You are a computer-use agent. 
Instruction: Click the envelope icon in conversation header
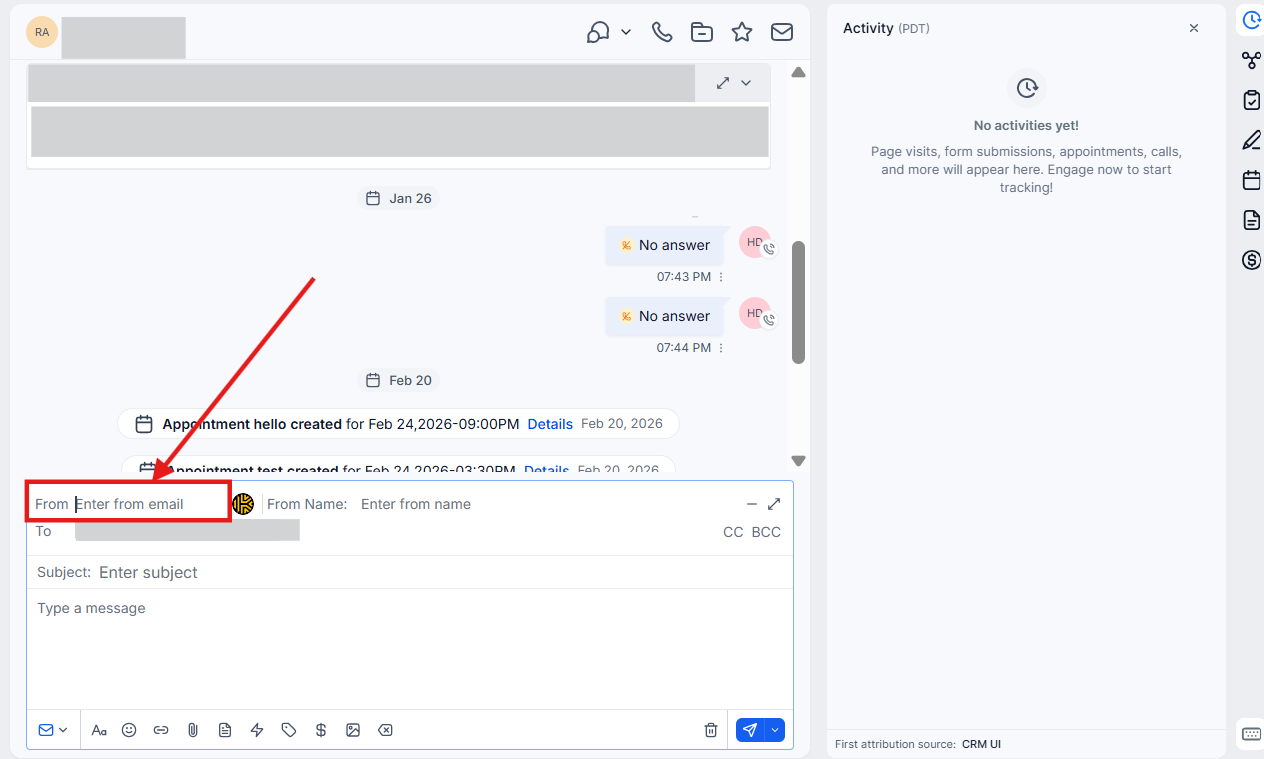click(x=782, y=32)
